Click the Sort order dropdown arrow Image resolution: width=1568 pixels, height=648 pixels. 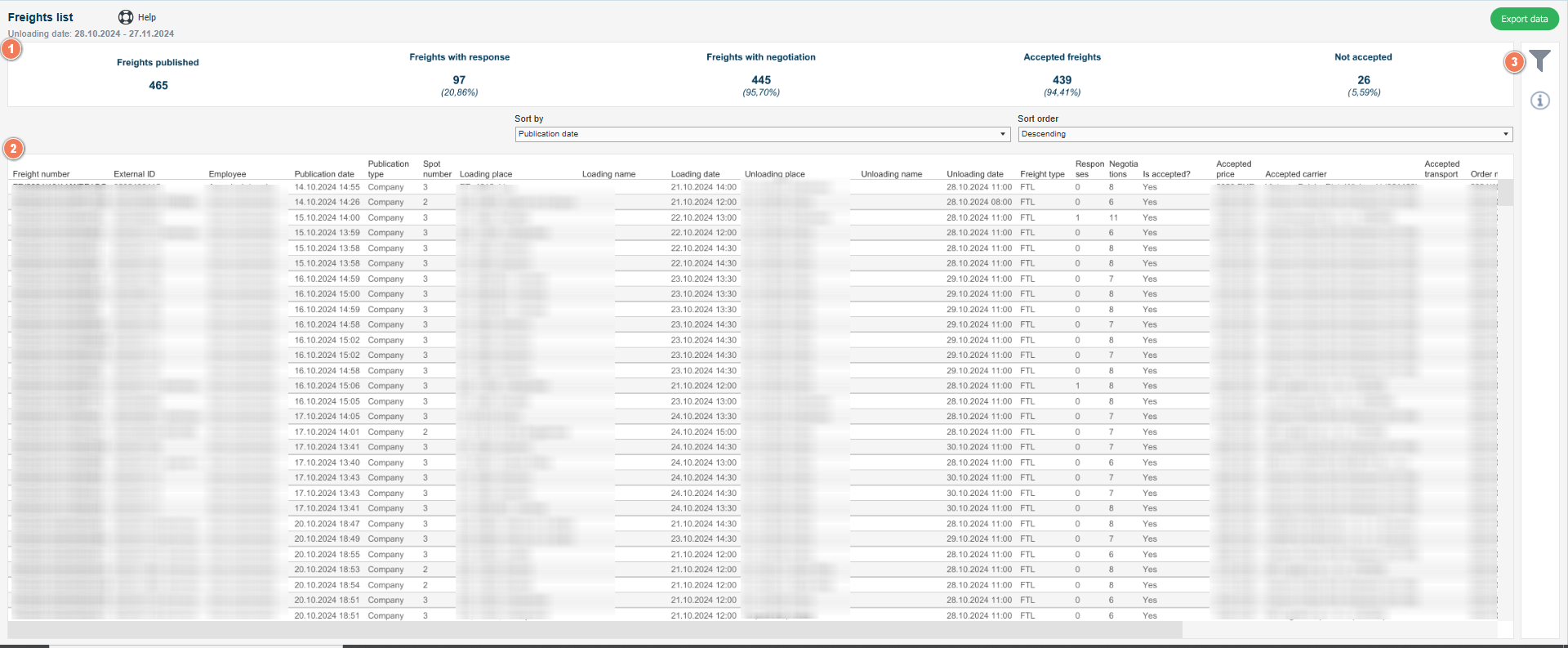[1505, 134]
